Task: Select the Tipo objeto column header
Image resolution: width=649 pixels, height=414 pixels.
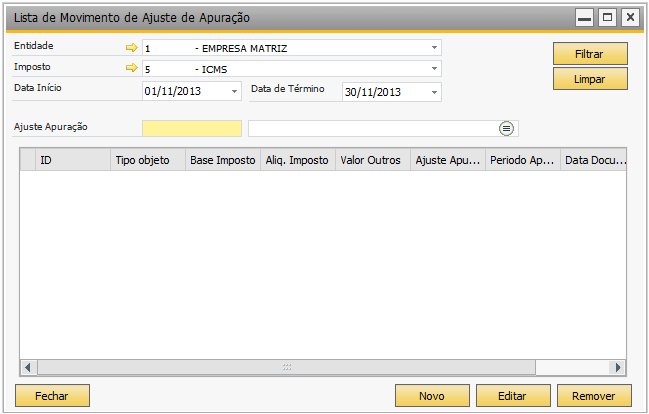Action: pos(148,160)
